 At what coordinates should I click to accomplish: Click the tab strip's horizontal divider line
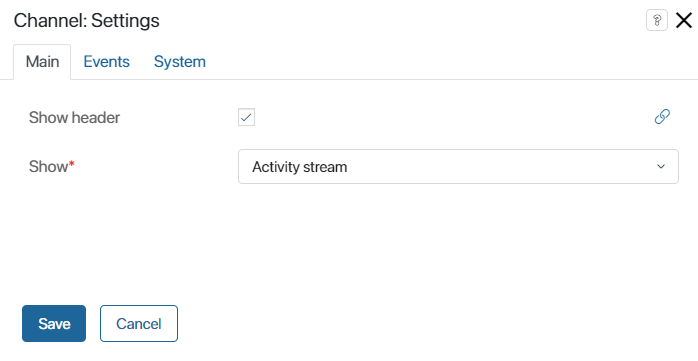[x=383, y=79]
